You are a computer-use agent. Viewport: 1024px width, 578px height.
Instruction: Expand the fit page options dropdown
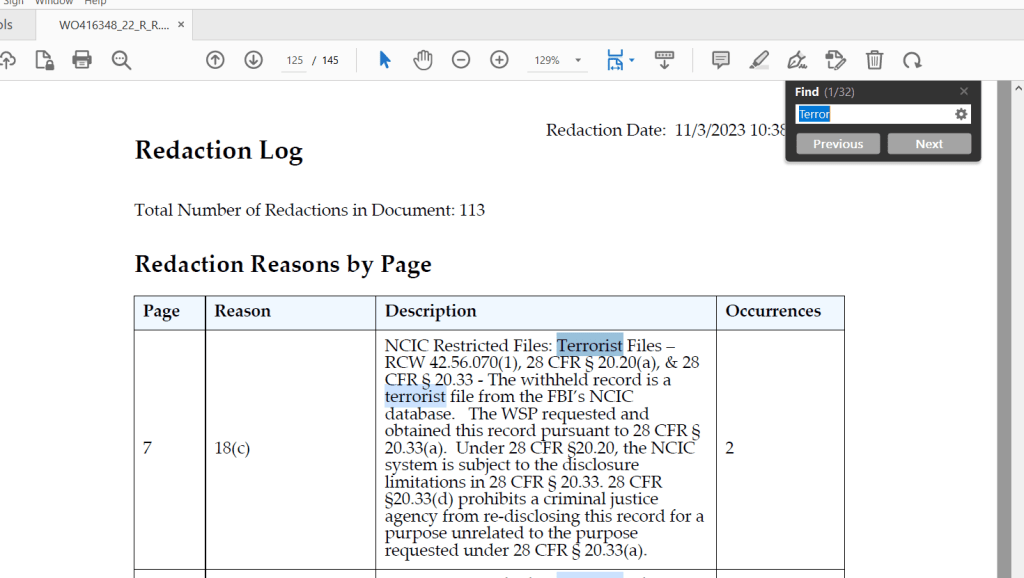pos(632,61)
